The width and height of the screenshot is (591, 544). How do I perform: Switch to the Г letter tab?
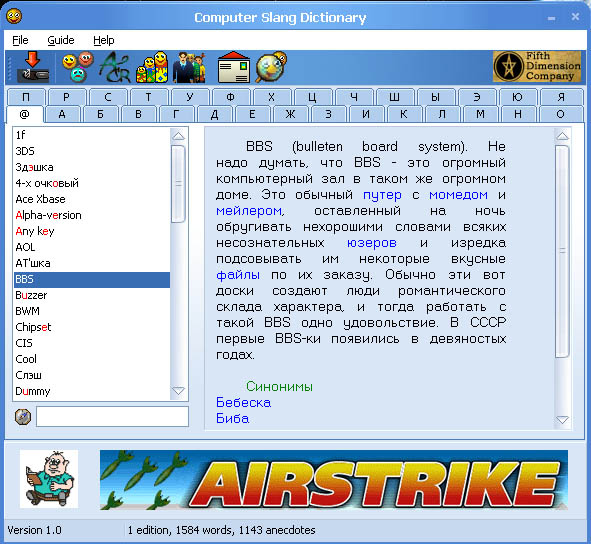click(x=176, y=114)
